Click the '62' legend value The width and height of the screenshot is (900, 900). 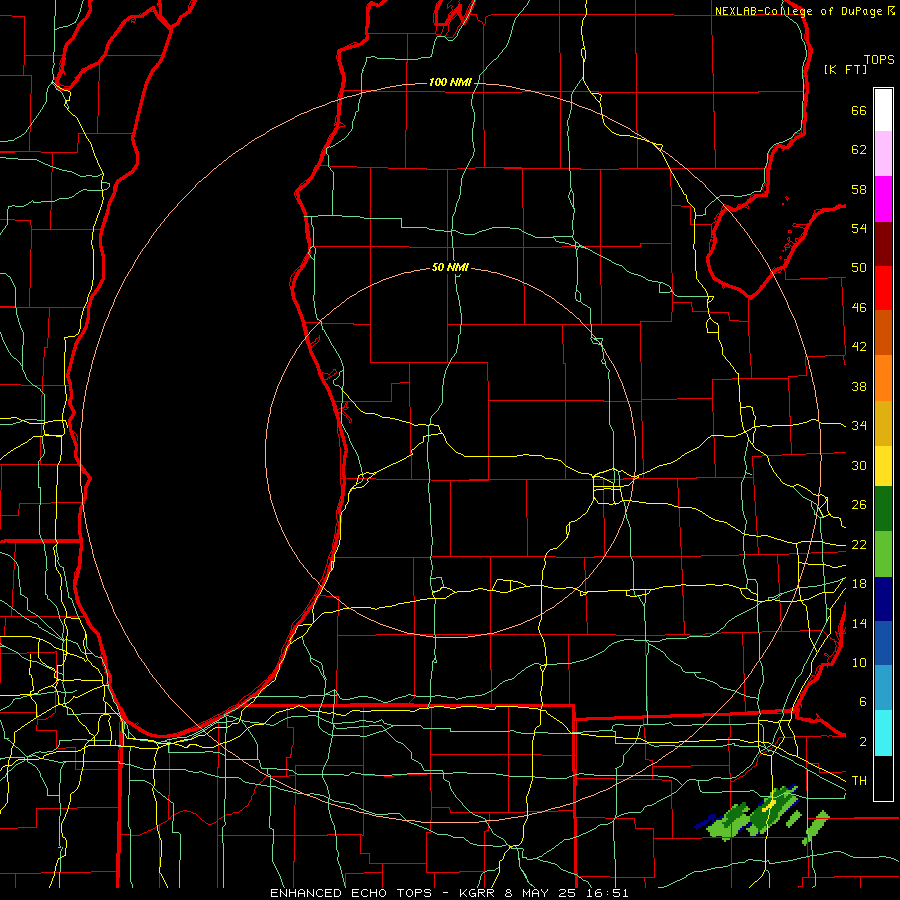[859, 150]
